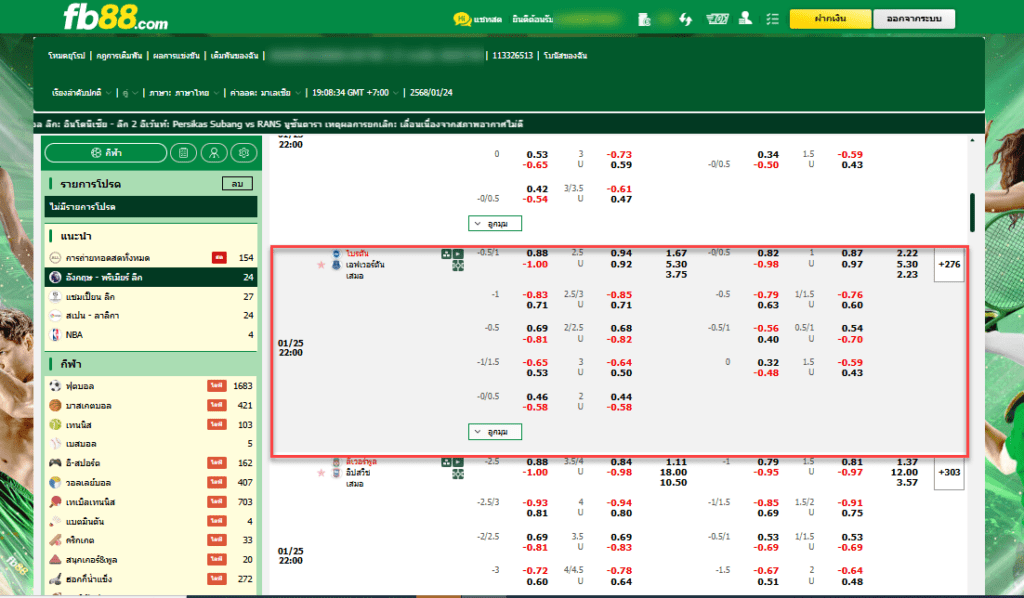
Task: Select the e-sports gamepad row
Action: tap(151, 463)
